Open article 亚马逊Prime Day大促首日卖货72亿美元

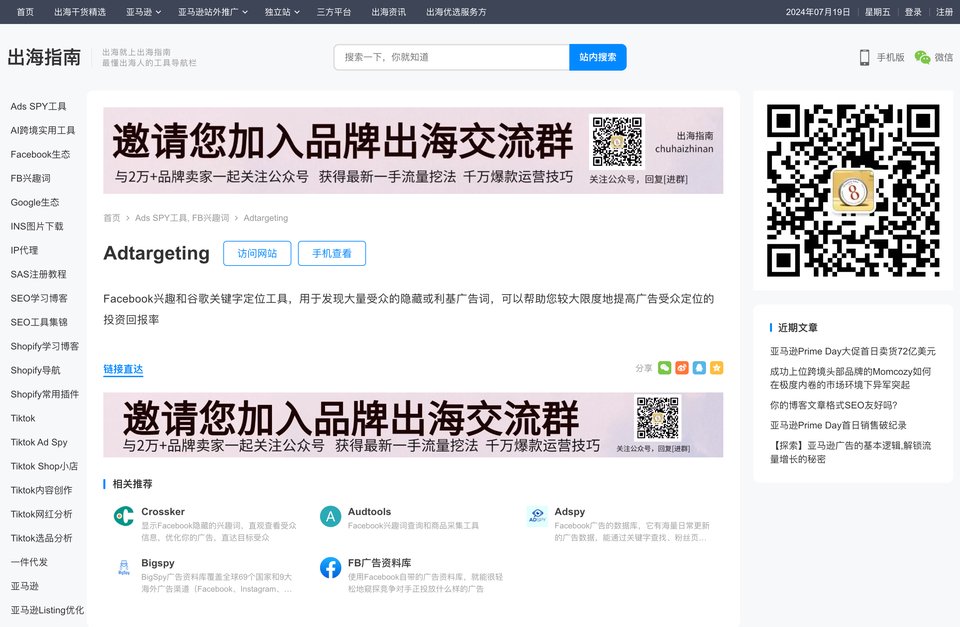(x=853, y=351)
